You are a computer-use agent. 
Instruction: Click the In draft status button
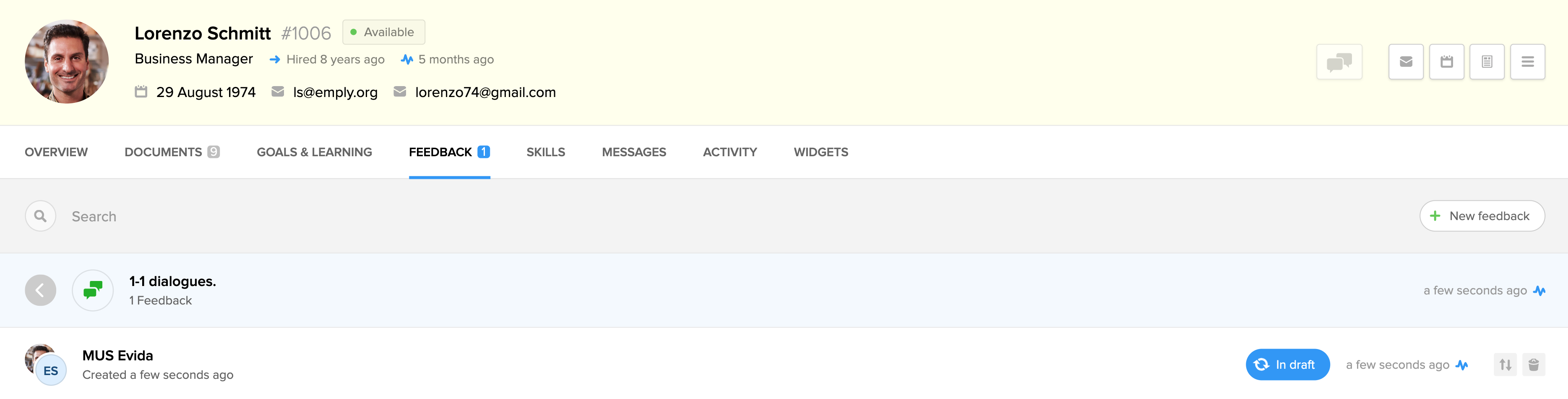1287,365
